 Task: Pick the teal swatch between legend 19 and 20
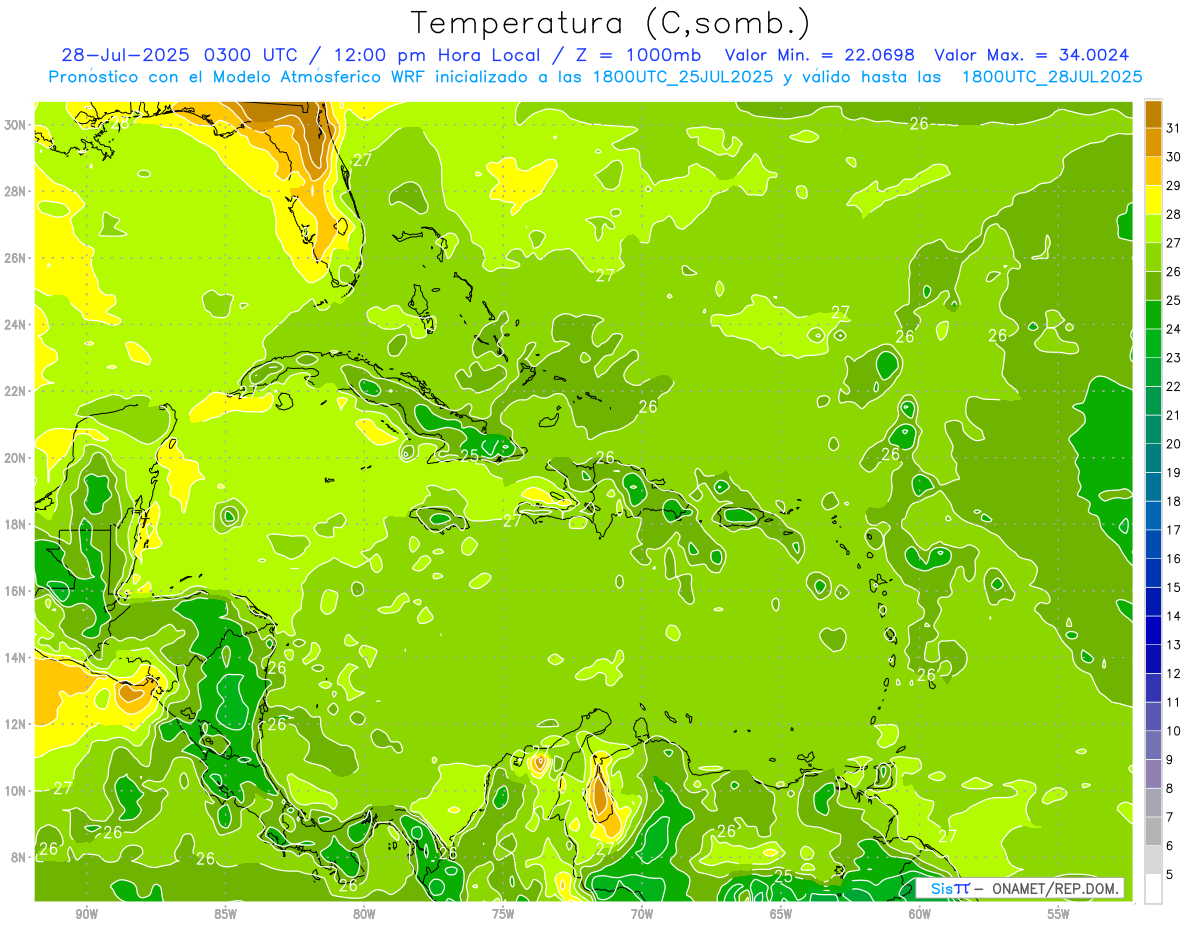(x=1153, y=458)
